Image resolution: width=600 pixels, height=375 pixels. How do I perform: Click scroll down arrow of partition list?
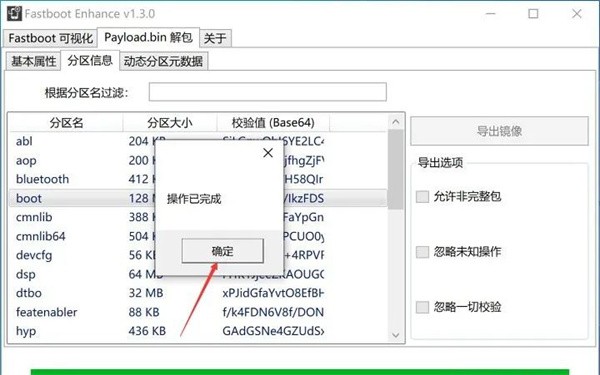pyautogui.click(x=396, y=335)
